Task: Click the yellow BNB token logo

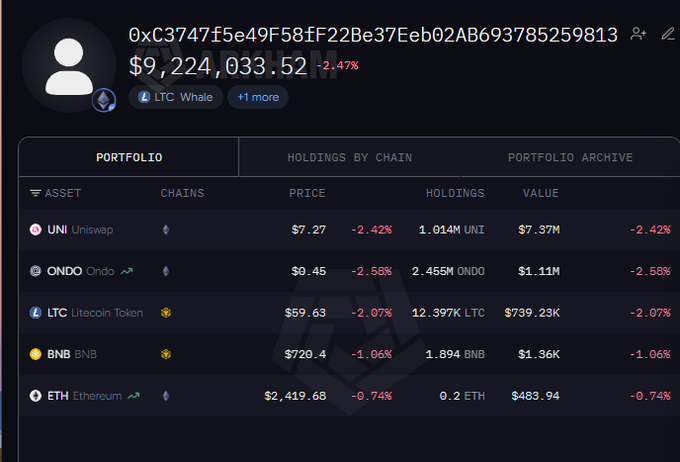Action: click(x=36, y=354)
